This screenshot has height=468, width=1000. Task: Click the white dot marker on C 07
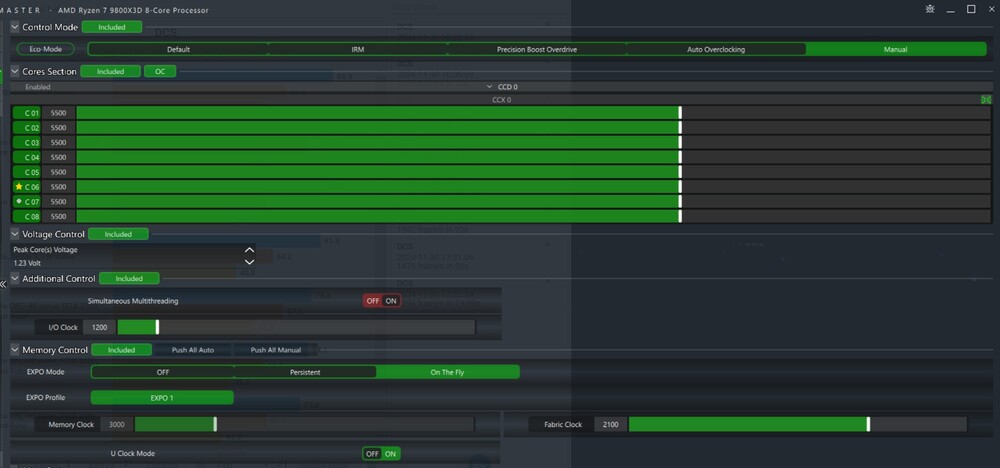pyautogui.click(x=18, y=201)
